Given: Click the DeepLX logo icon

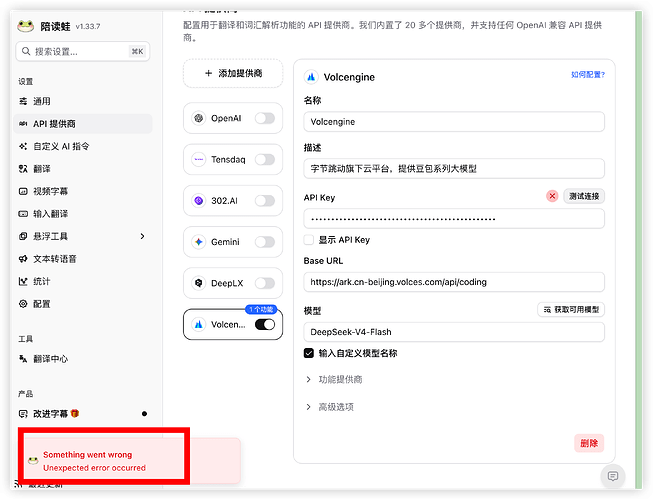Looking at the screenshot, I should click(x=199, y=283).
